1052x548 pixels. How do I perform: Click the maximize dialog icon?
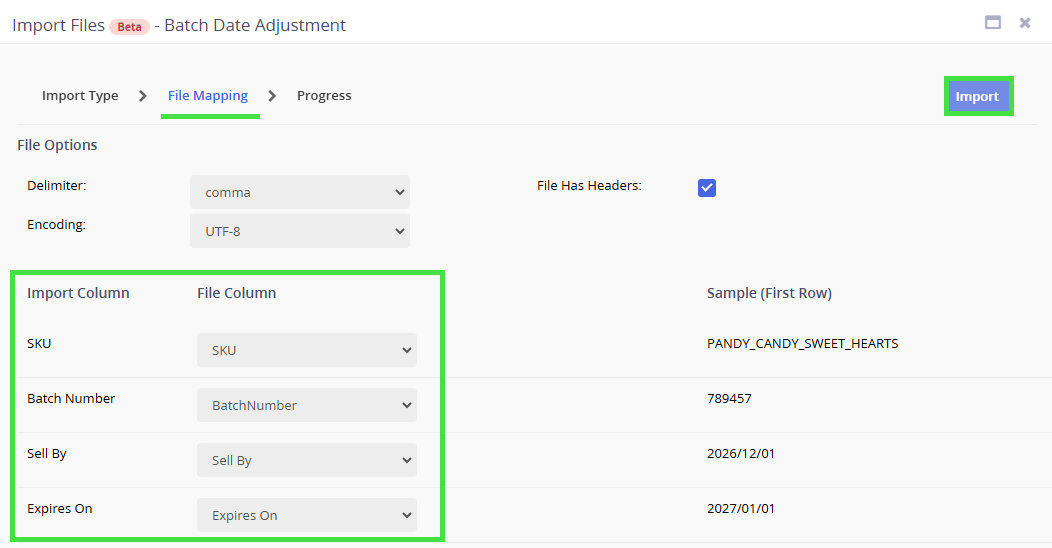993,22
